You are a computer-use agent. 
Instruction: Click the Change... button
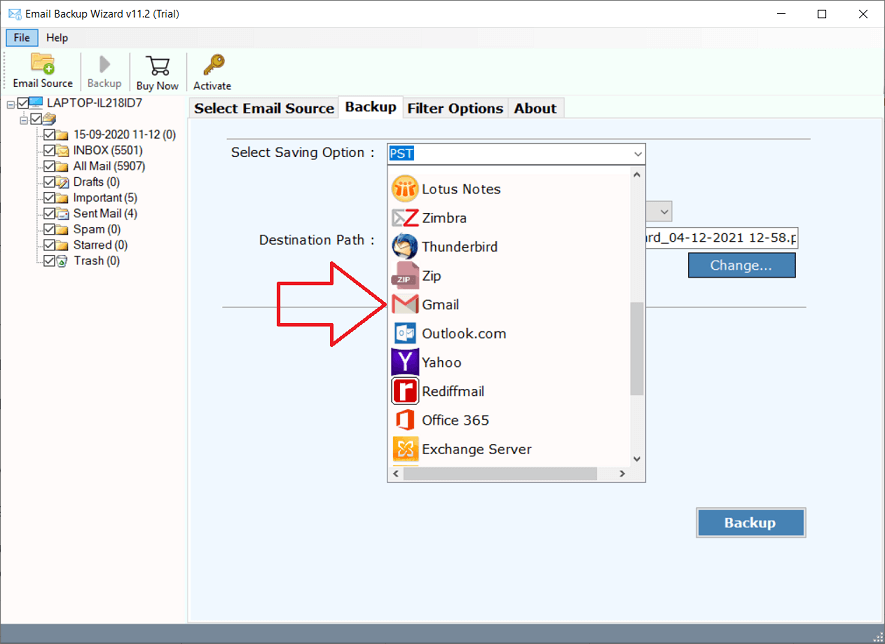tap(741, 265)
